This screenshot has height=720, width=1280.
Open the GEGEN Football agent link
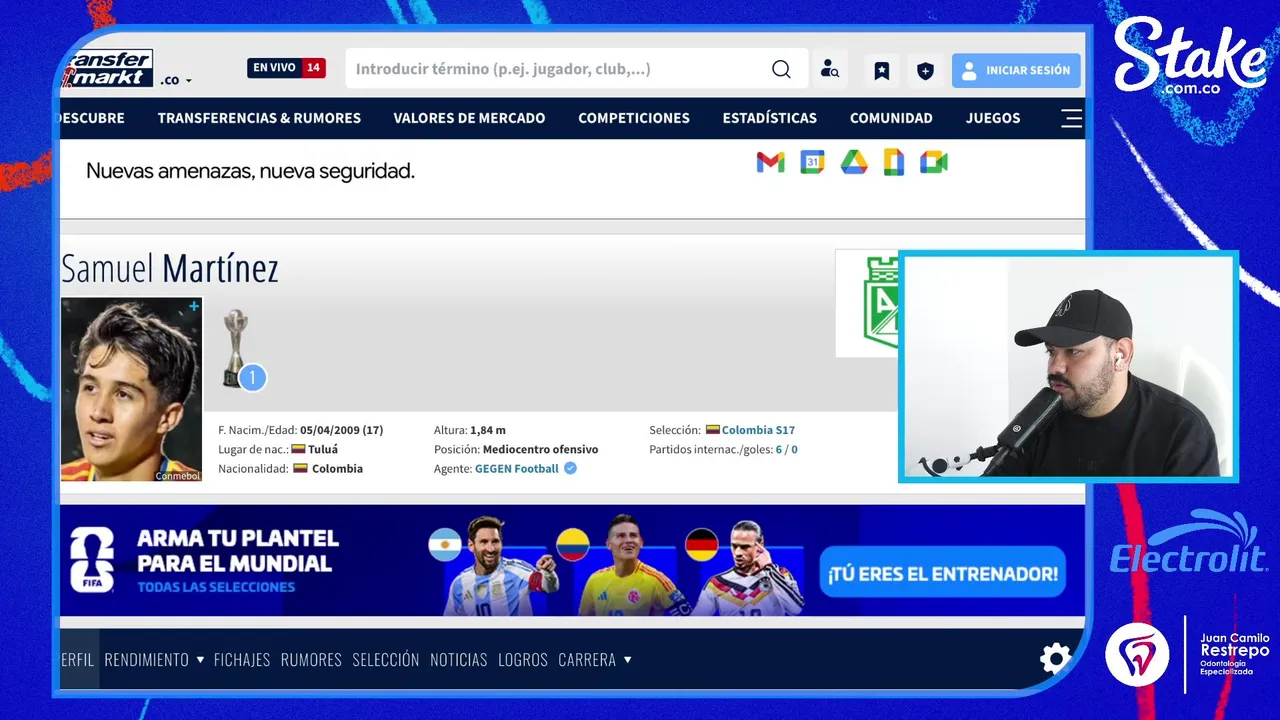(517, 468)
